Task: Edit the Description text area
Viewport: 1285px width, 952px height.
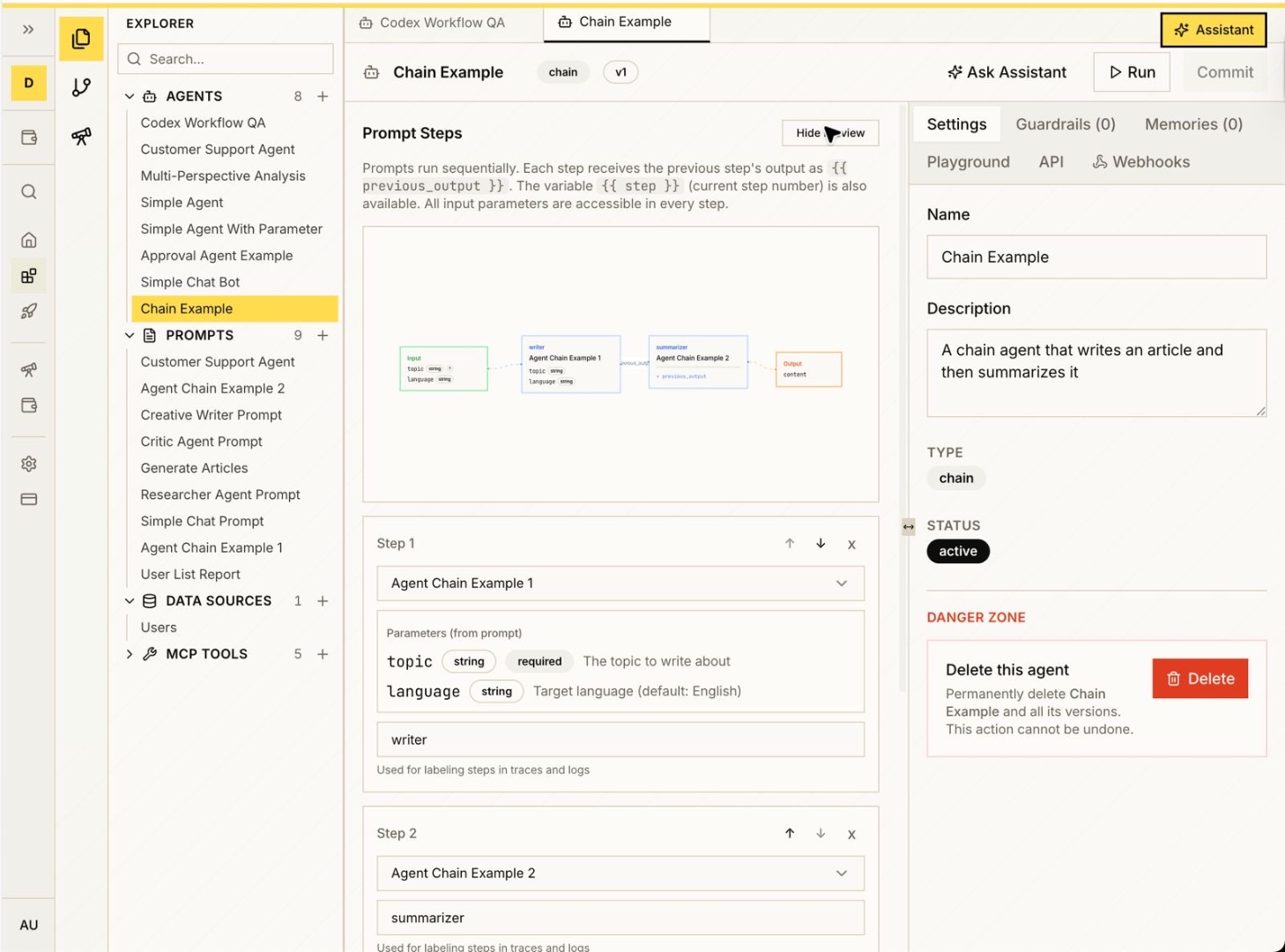Action: click(x=1096, y=373)
